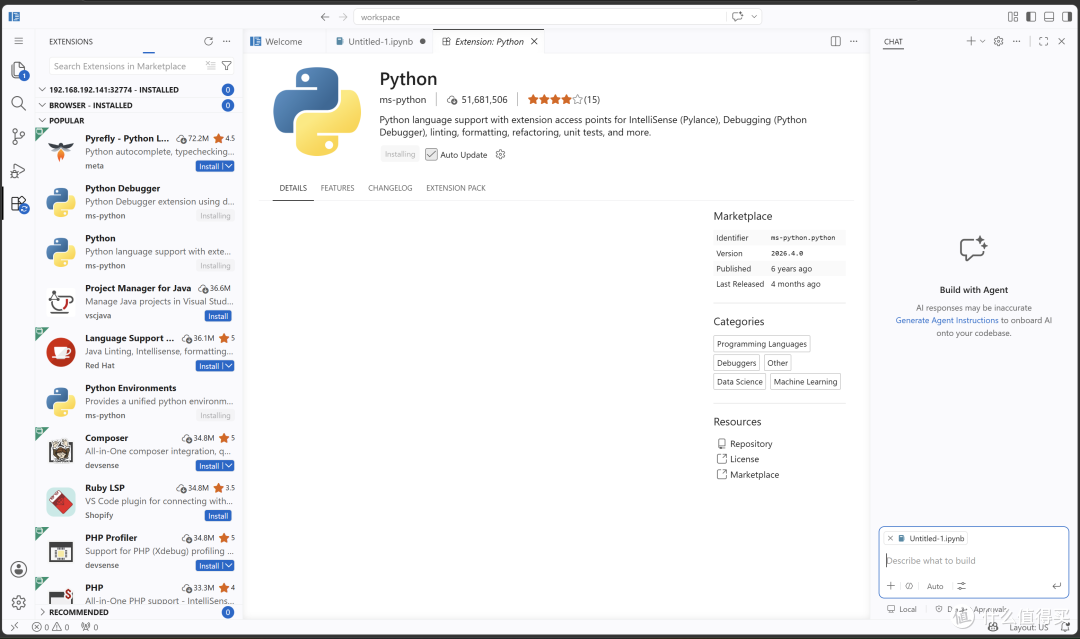Open Source Control view icon
This screenshot has height=639, width=1080.
click(19, 136)
